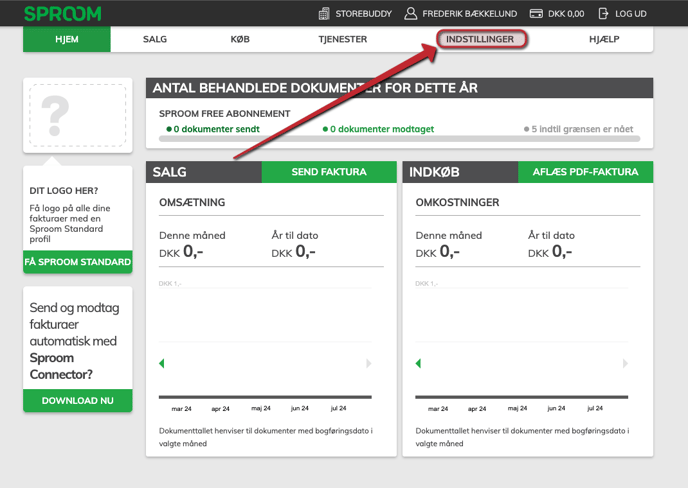688x488 pixels.
Task: Open StoreBuddy calculator icon
Action: 324,14
